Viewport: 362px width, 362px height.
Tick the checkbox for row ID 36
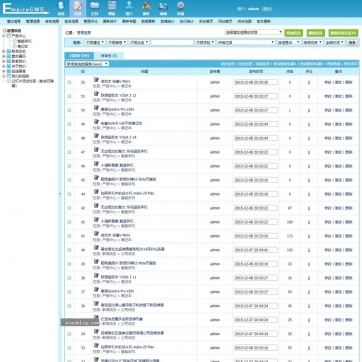pyautogui.click(x=69, y=306)
